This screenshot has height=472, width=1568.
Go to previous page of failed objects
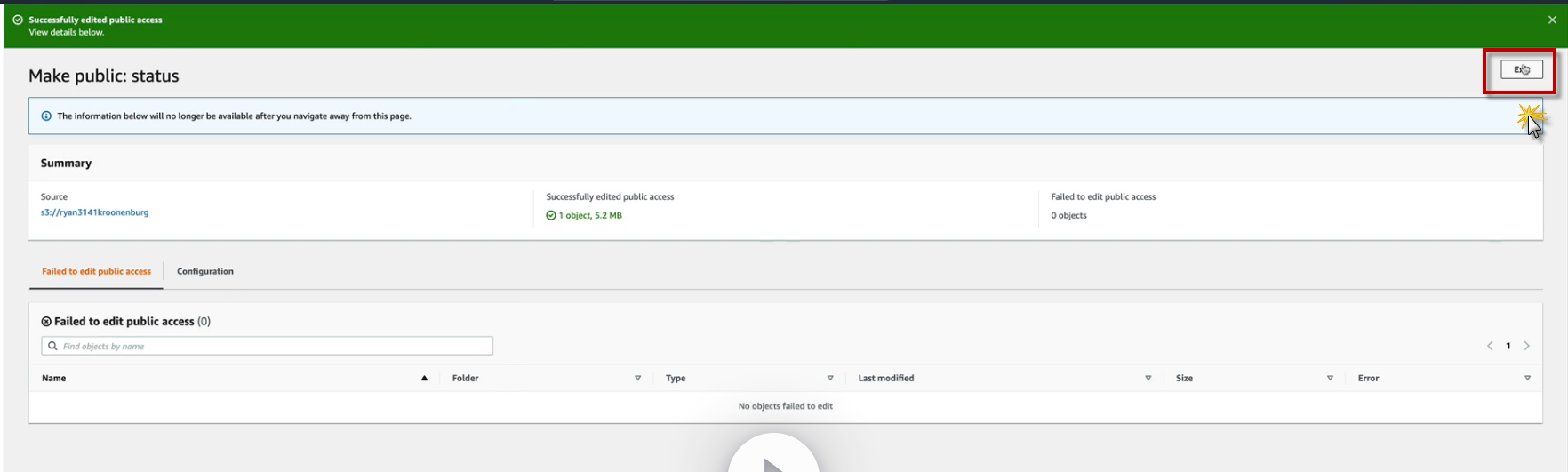[x=1490, y=346]
